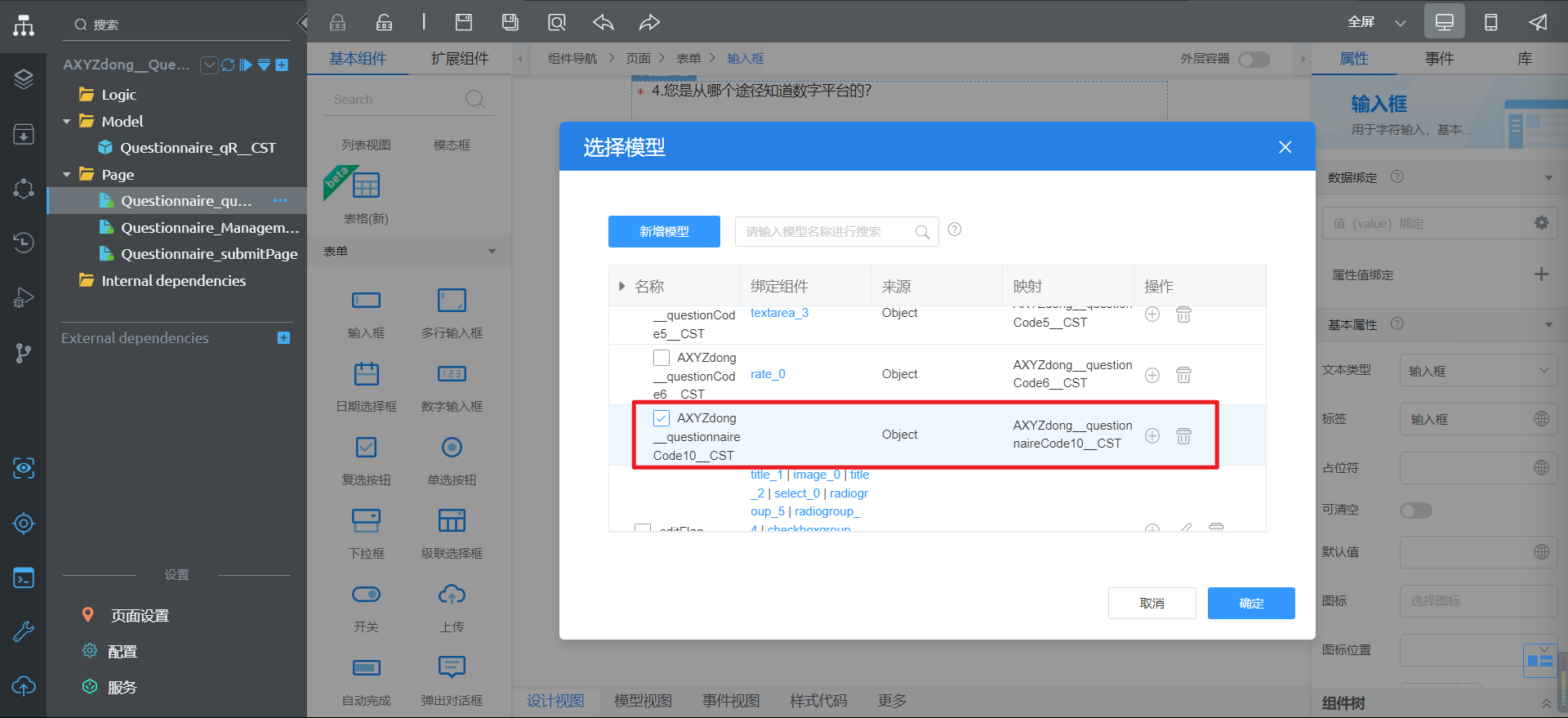Click the cloud upload icon
The width and height of the screenshot is (1568, 718).
(24, 686)
